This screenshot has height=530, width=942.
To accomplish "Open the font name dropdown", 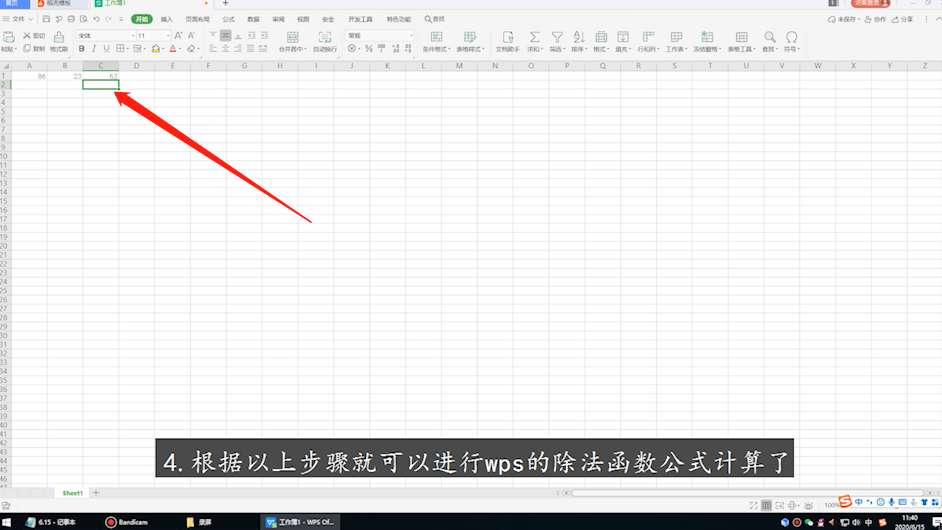I will pyautogui.click(x=133, y=35).
